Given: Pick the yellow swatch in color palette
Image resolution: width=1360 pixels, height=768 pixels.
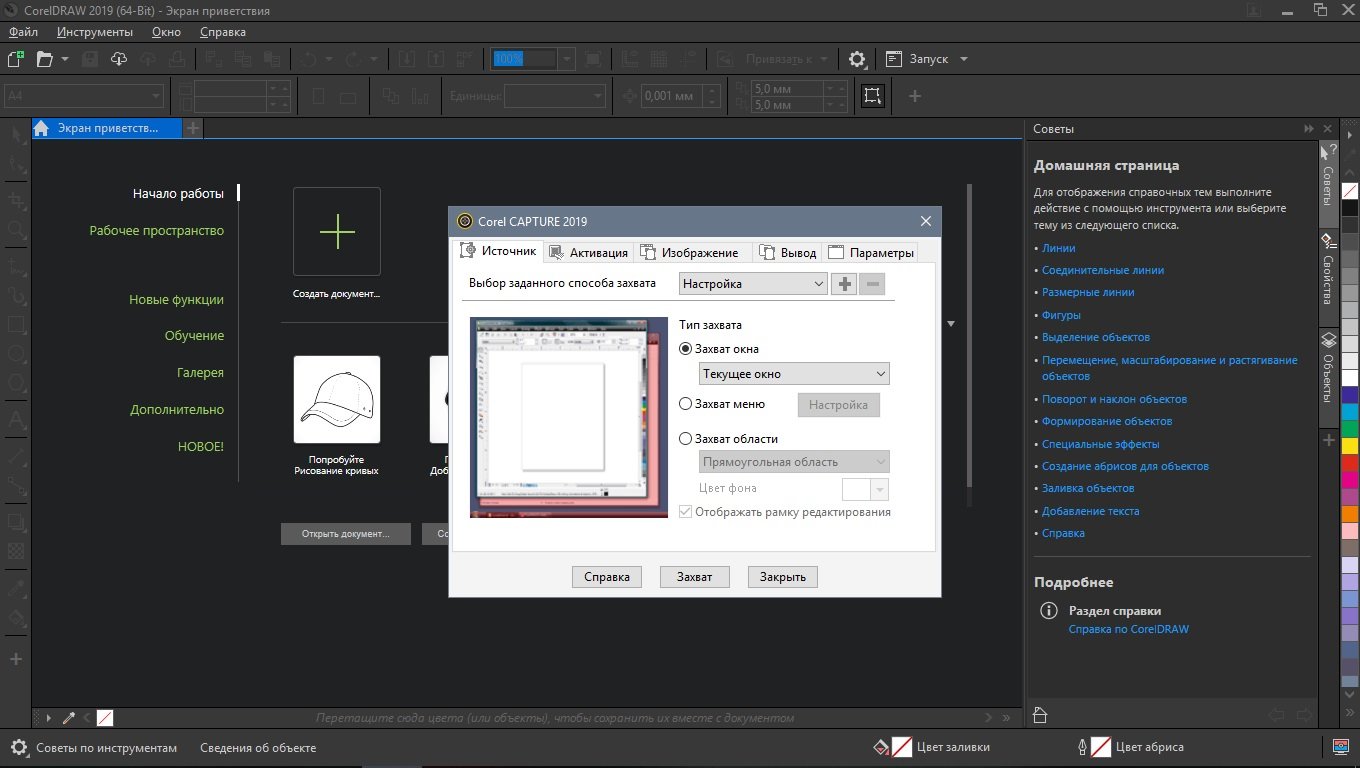Looking at the screenshot, I should [x=1350, y=445].
